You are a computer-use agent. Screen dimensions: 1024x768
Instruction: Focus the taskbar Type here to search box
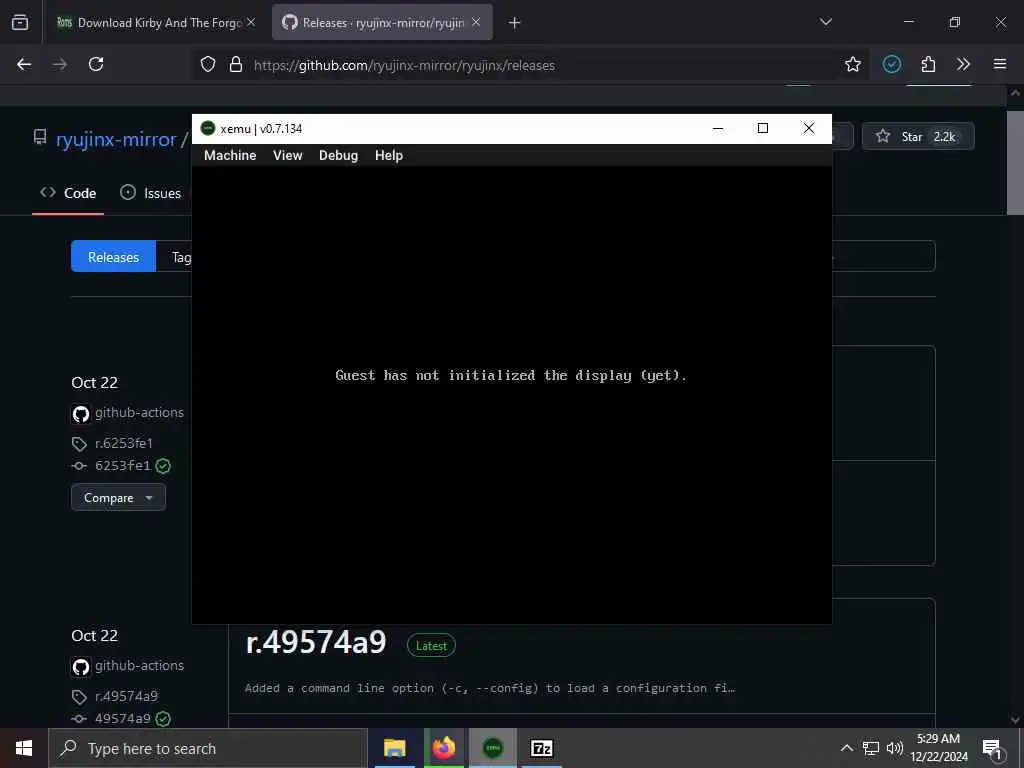[x=208, y=748]
